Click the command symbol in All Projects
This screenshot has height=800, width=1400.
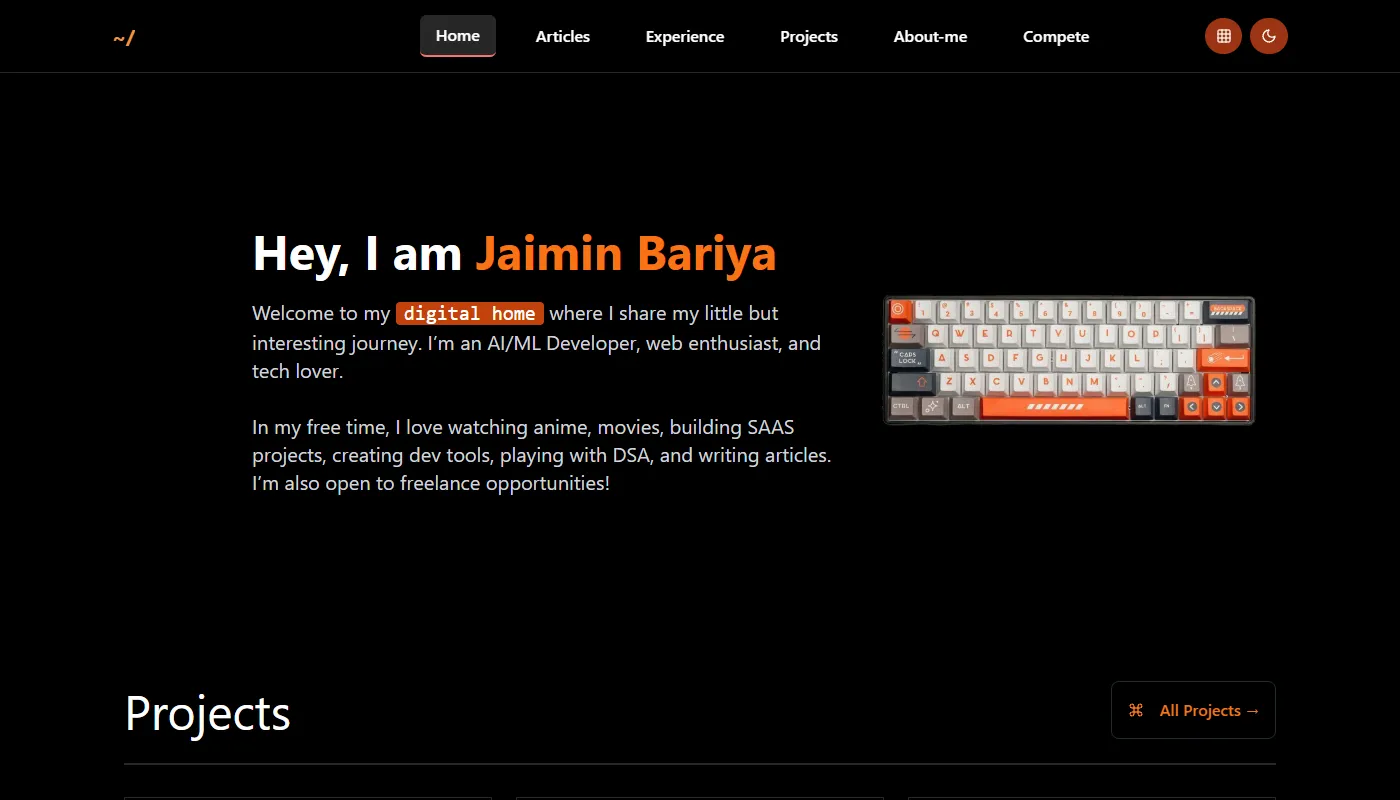tap(1135, 710)
